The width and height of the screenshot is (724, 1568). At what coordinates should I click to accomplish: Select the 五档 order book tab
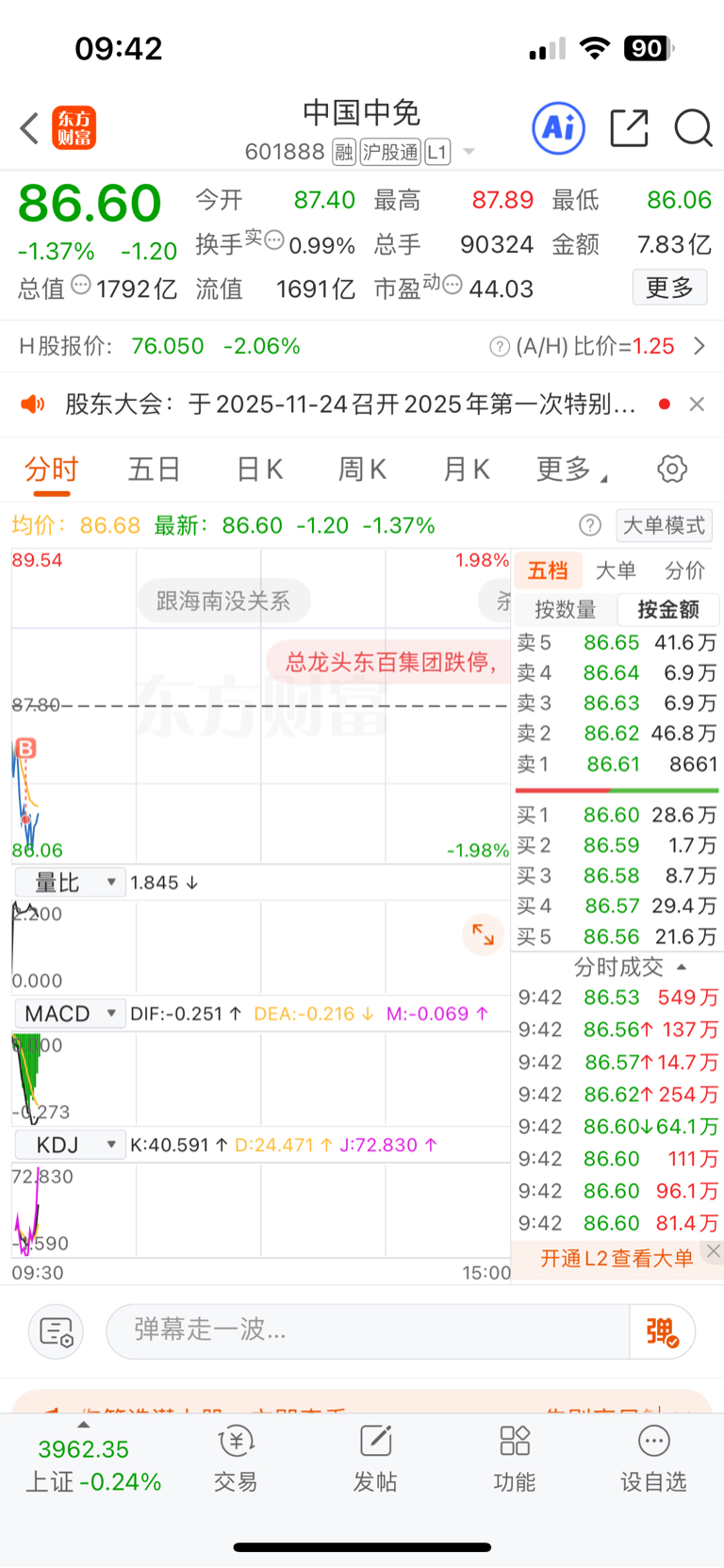pyautogui.click(x=548, y=570)
